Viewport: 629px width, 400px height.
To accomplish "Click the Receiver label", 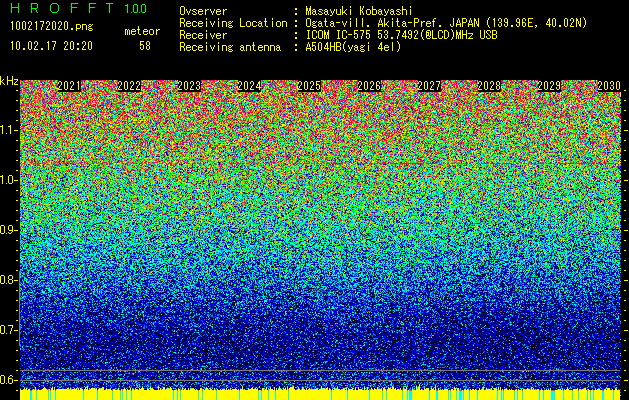I will coord(203,35).
